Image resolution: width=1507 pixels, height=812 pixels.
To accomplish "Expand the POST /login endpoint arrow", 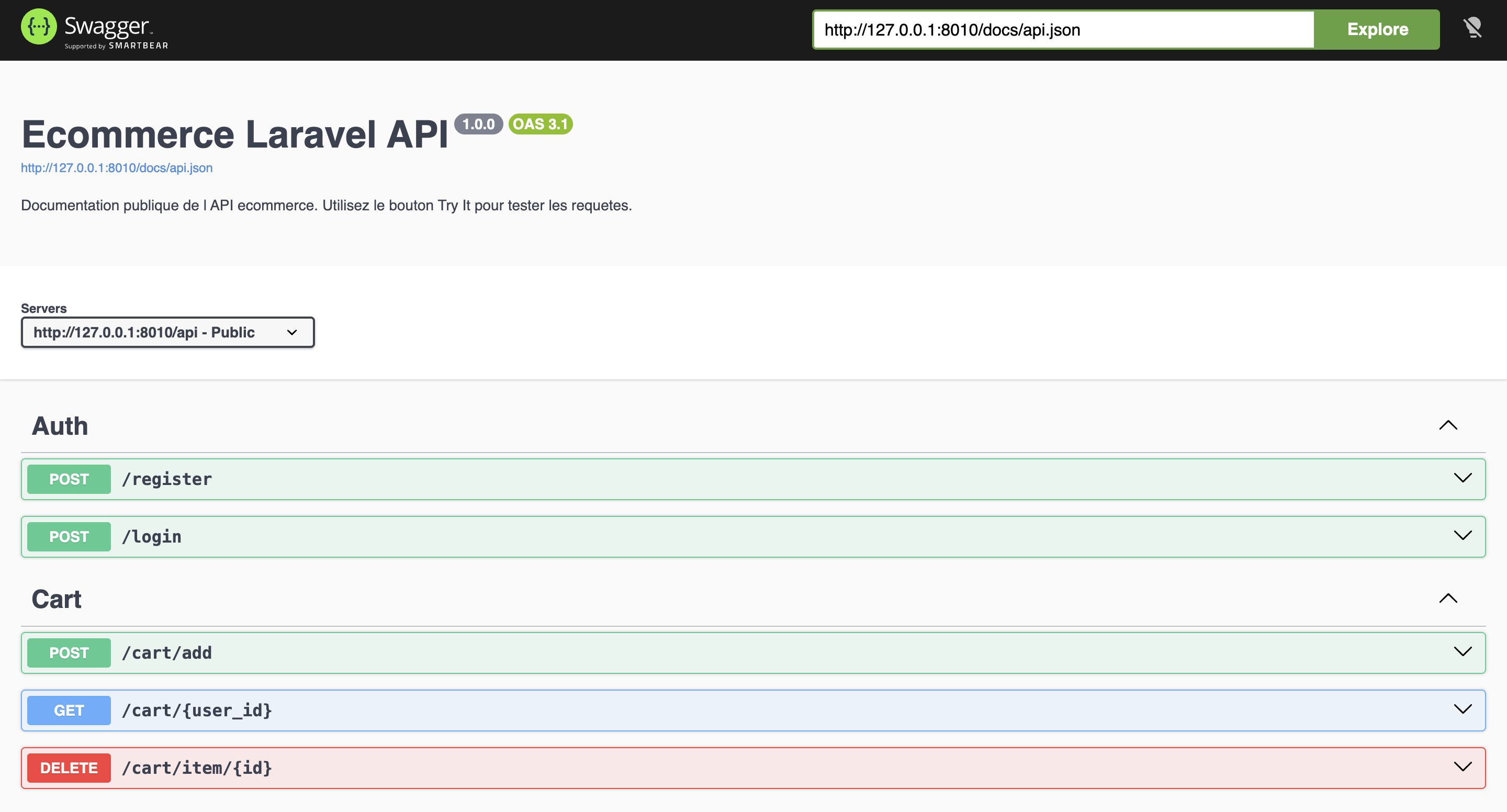I will coord(1463,536).
